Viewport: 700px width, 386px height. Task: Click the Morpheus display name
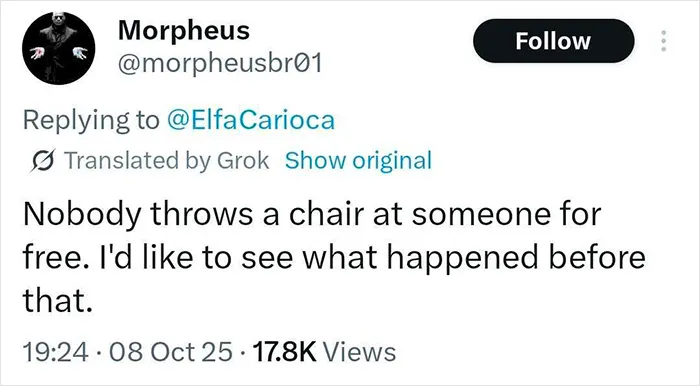click(x=184, y=30)
